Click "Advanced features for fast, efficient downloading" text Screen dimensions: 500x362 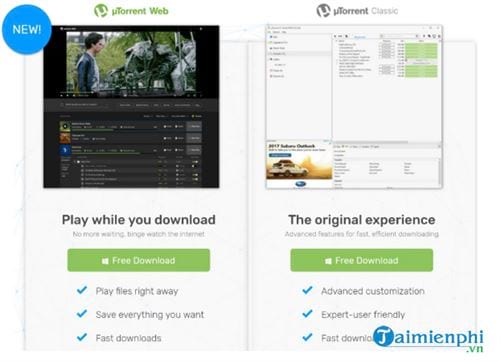pyautogui.click(x=362, y=234)
